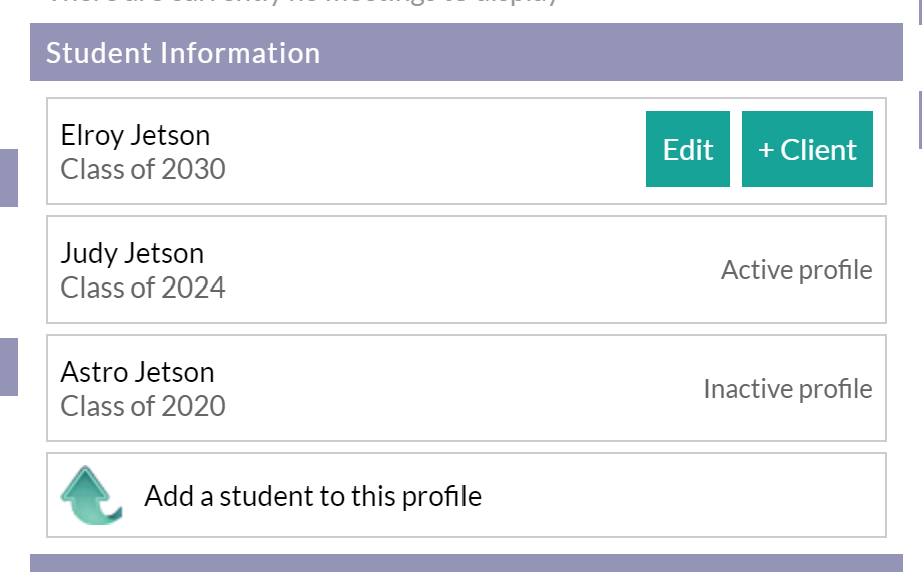Click the Class of 2020 text

143,406
